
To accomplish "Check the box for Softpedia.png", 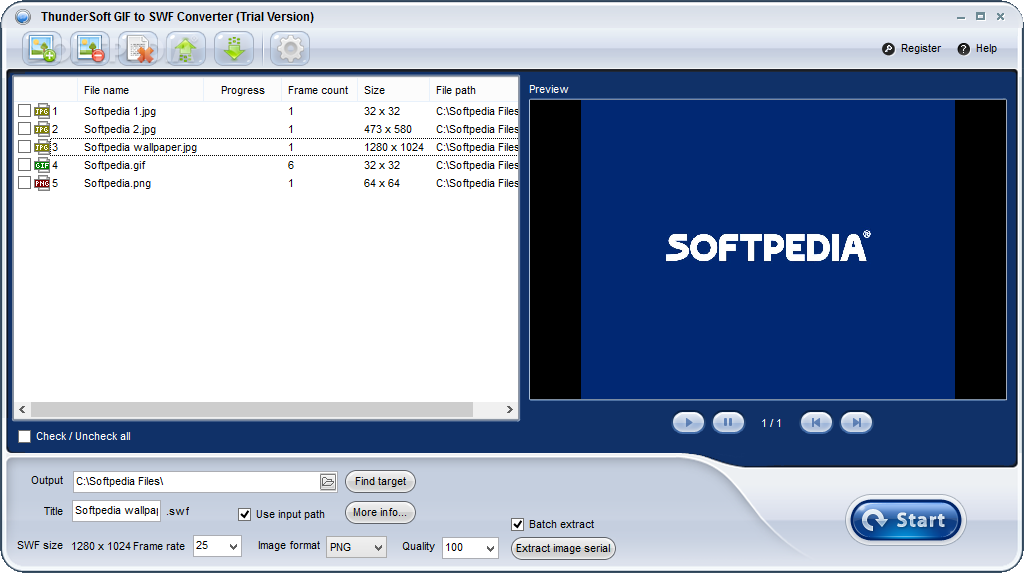I will (x=24, y=184).
